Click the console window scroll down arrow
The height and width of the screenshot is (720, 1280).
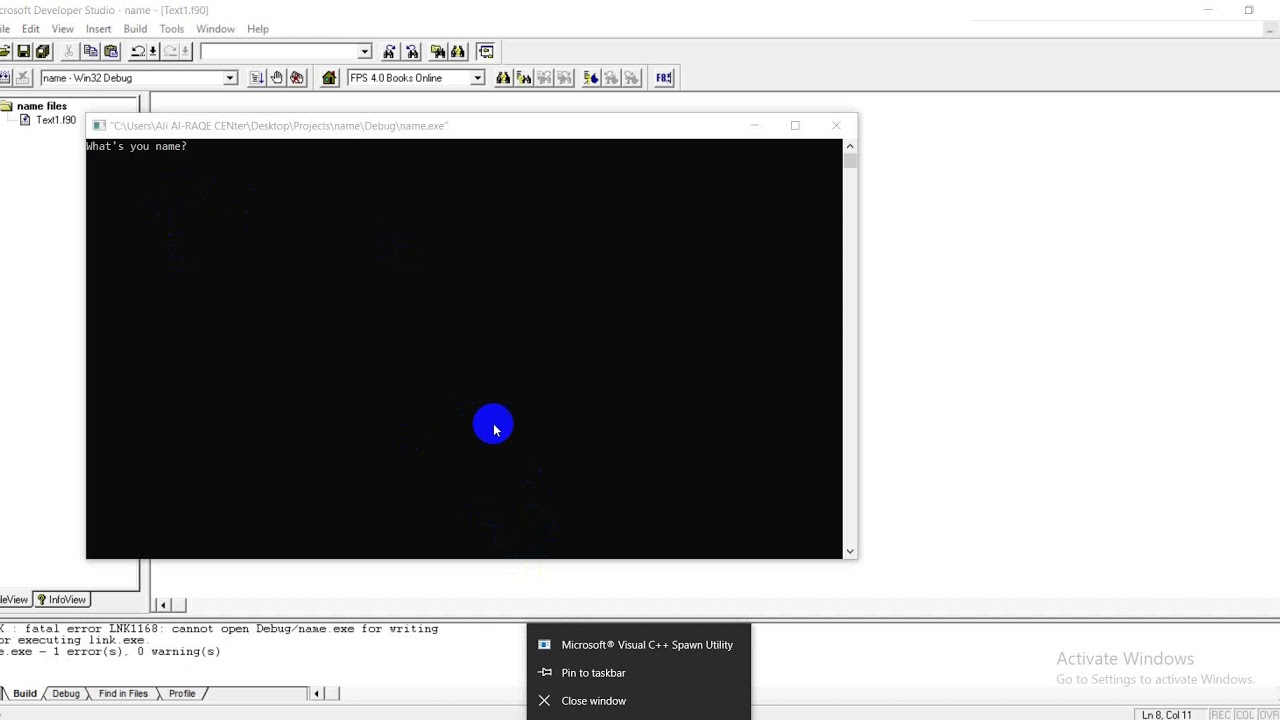tap(850, 551)
